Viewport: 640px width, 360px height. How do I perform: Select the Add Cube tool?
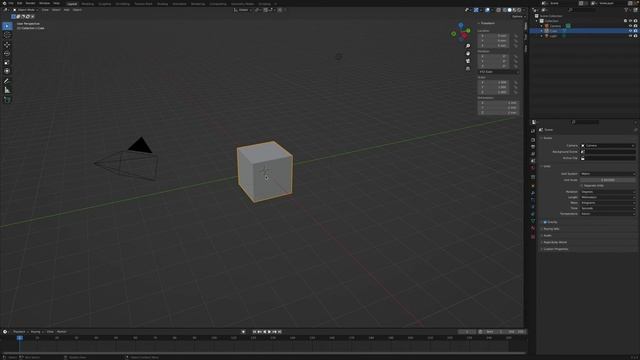tap(7, 100)
